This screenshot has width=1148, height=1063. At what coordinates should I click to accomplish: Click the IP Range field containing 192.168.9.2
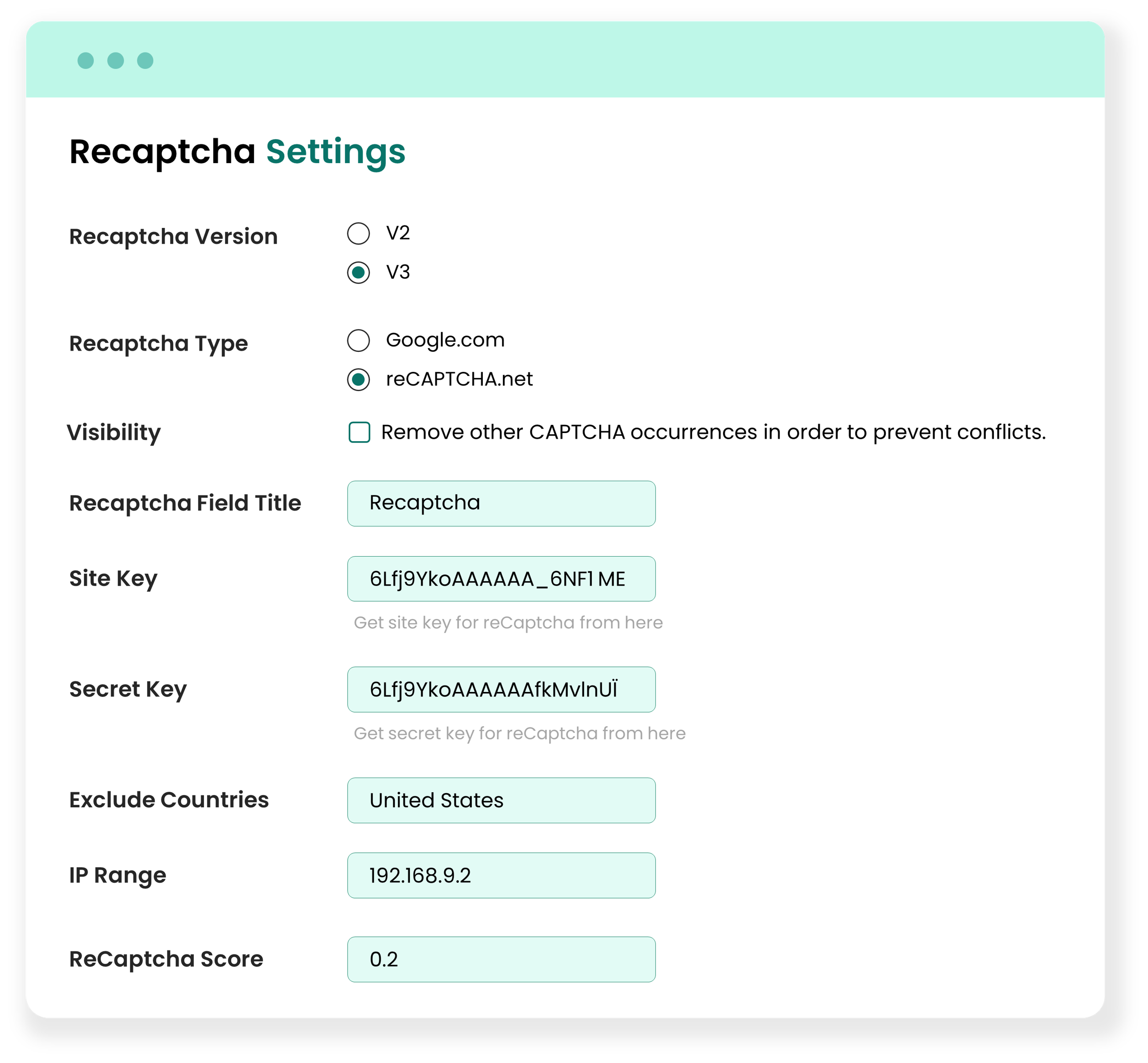[x=501, y=876]
